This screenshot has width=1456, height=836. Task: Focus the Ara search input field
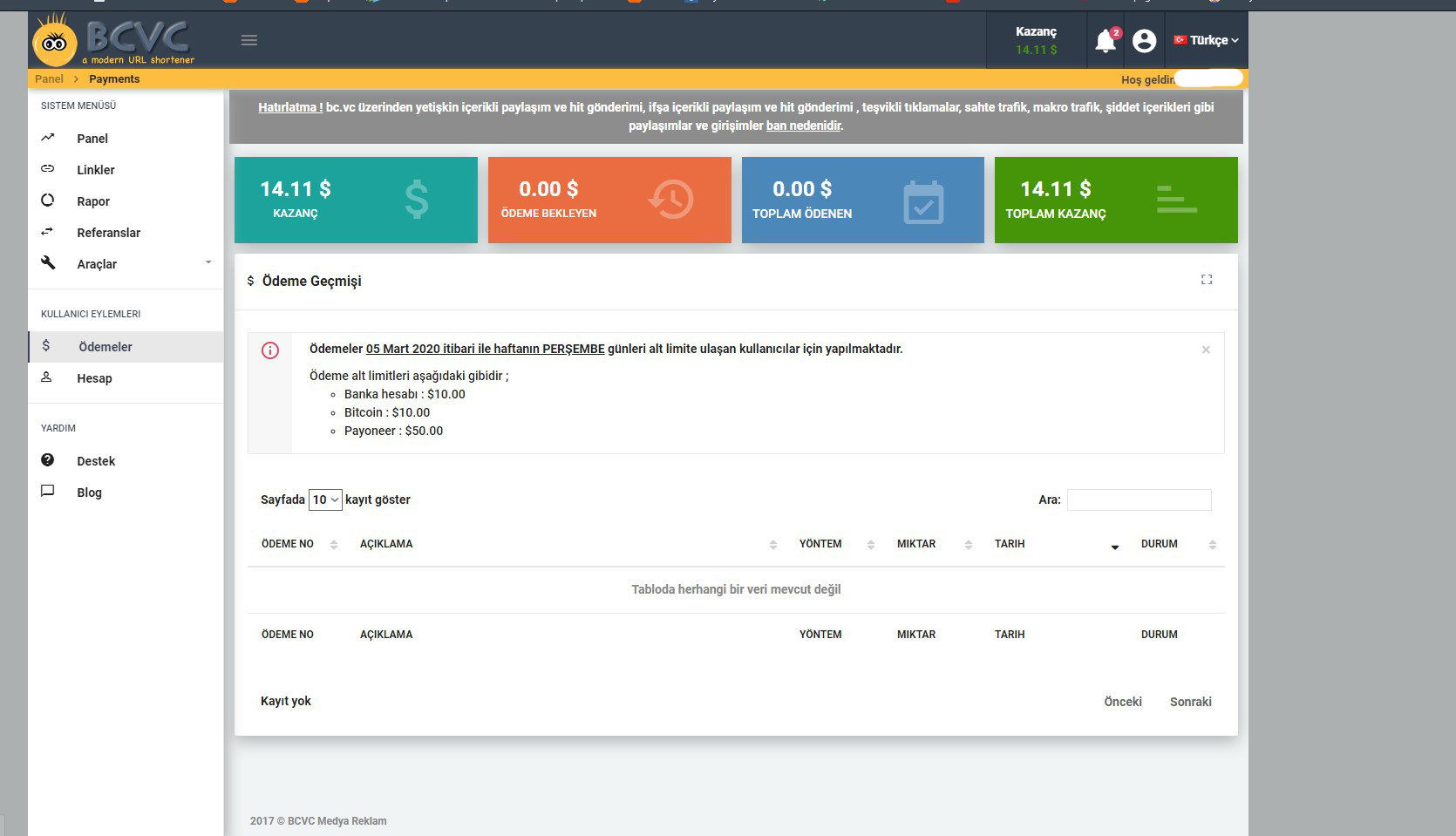(1139, 500)
